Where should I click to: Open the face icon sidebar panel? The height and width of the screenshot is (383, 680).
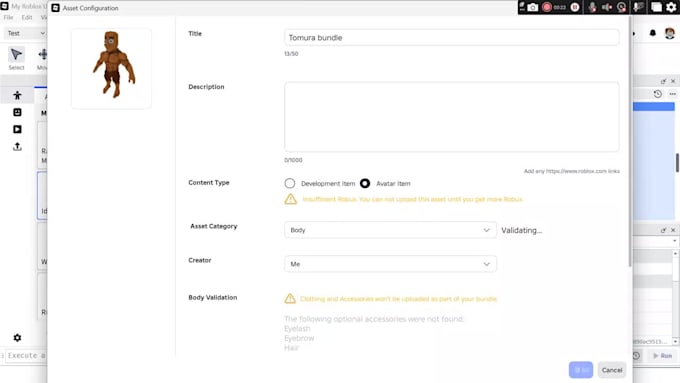[17, 112]
